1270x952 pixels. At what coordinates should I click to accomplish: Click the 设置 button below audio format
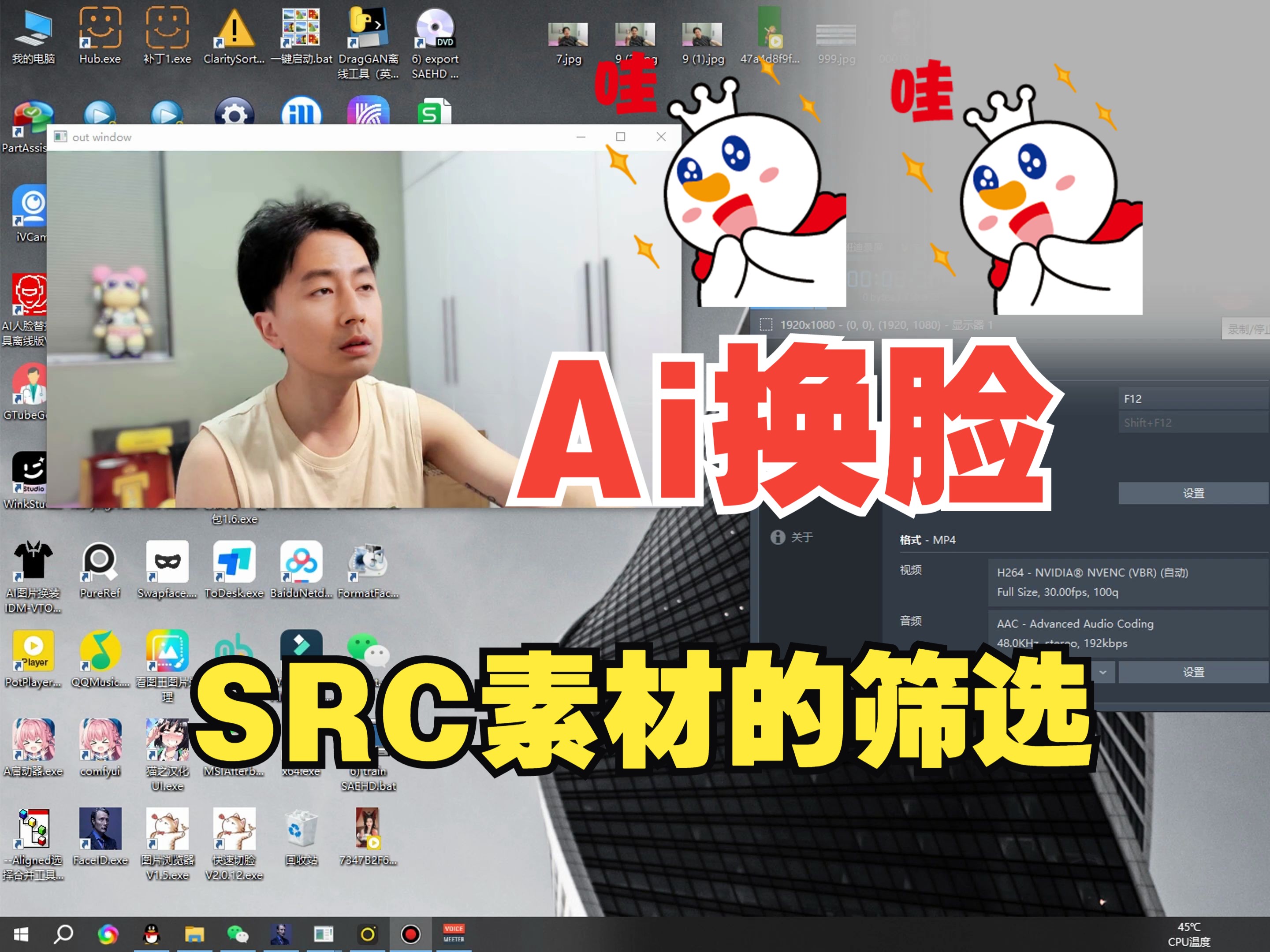pos(1194,672)
